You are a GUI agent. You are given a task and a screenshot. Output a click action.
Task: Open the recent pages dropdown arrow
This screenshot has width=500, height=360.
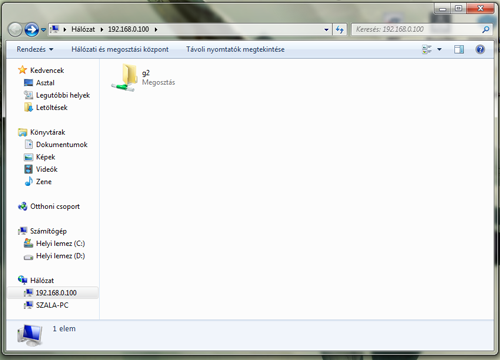click(x=43, y=30)
